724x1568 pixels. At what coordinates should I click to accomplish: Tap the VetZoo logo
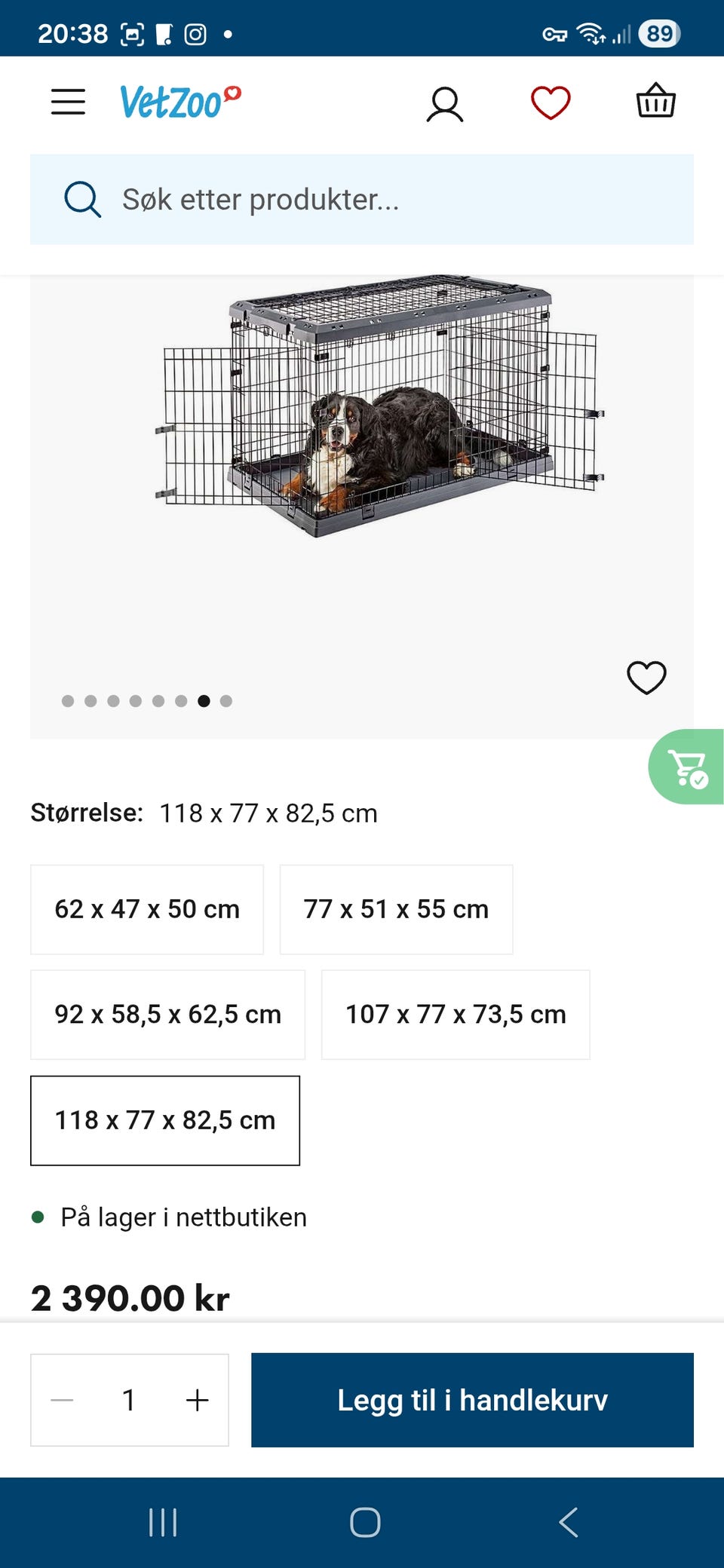pyautogui.click(x=180, y=102)
